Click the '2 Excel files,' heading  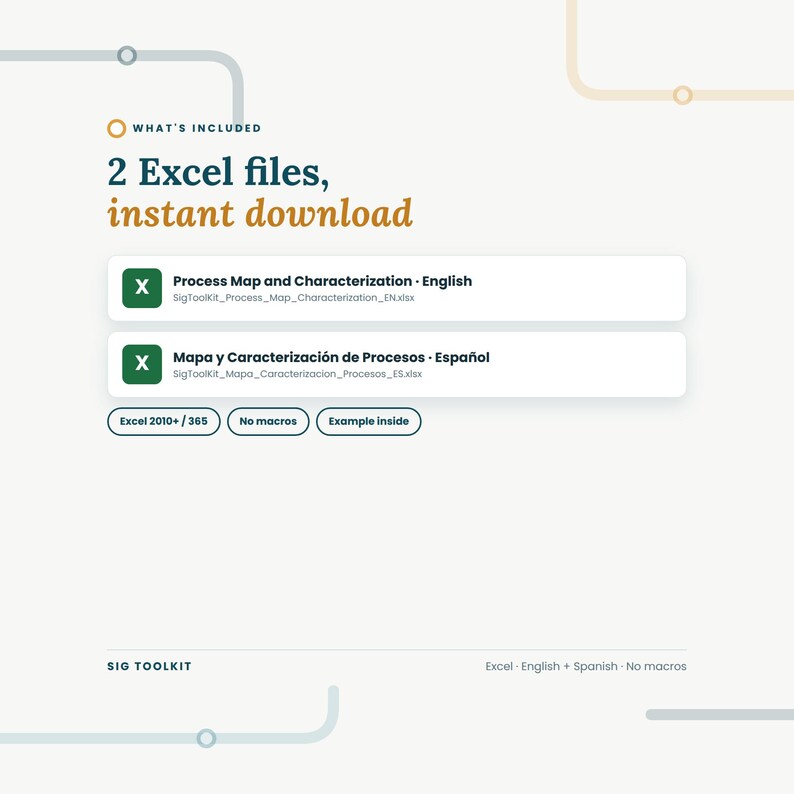[x=218, y=172]
